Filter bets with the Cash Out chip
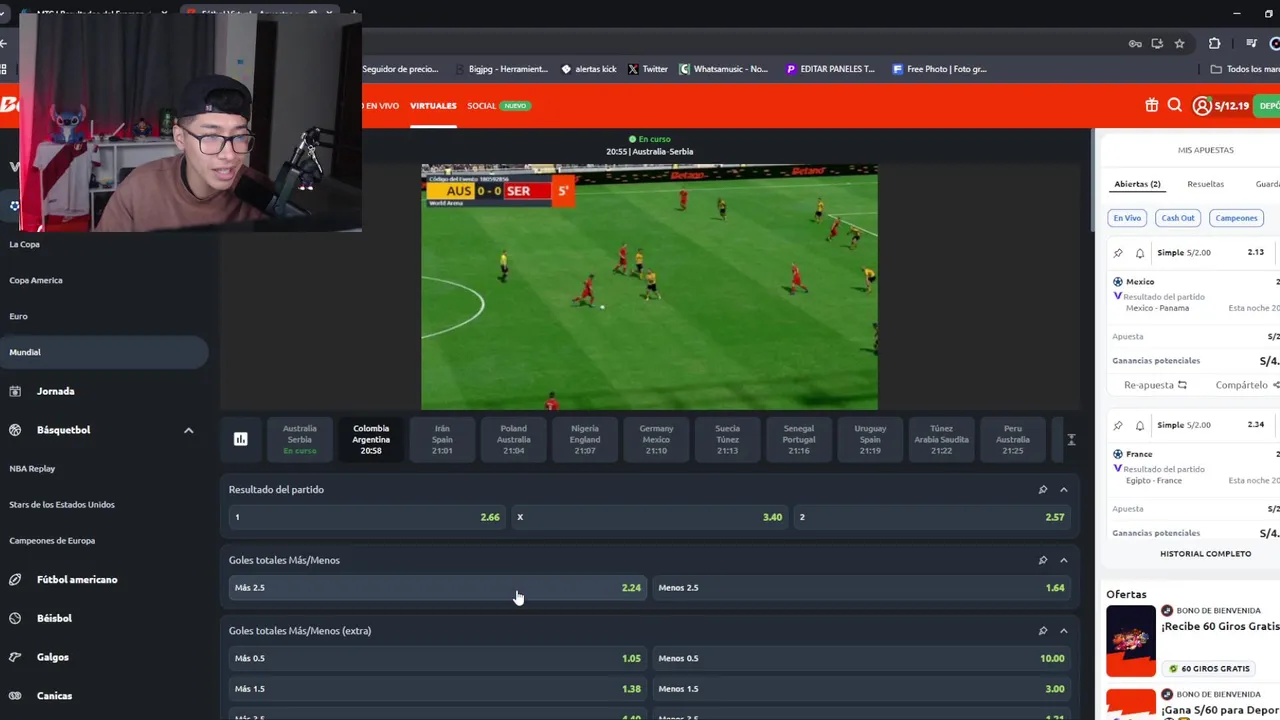 (1178, 218)
